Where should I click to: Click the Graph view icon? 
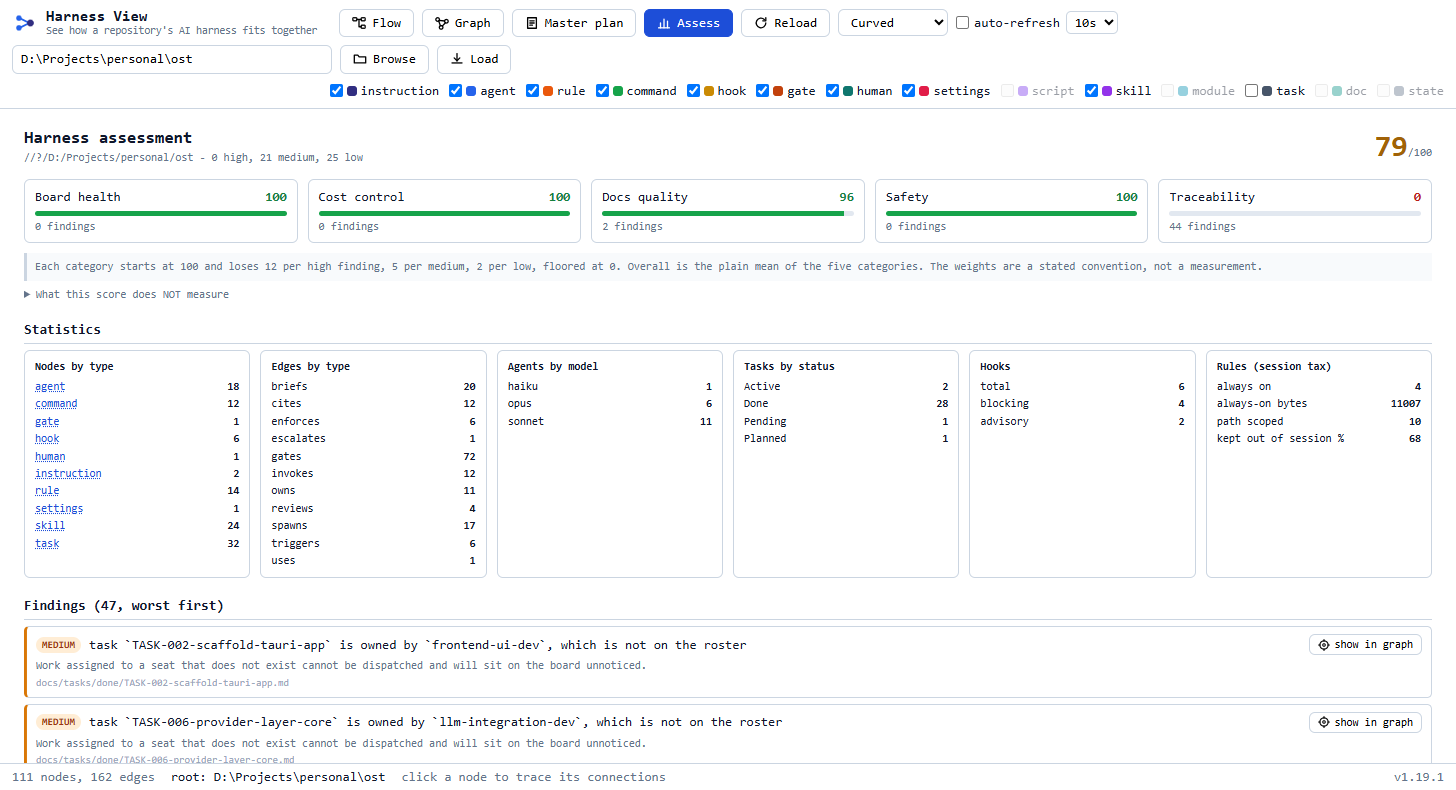point(441,23)
